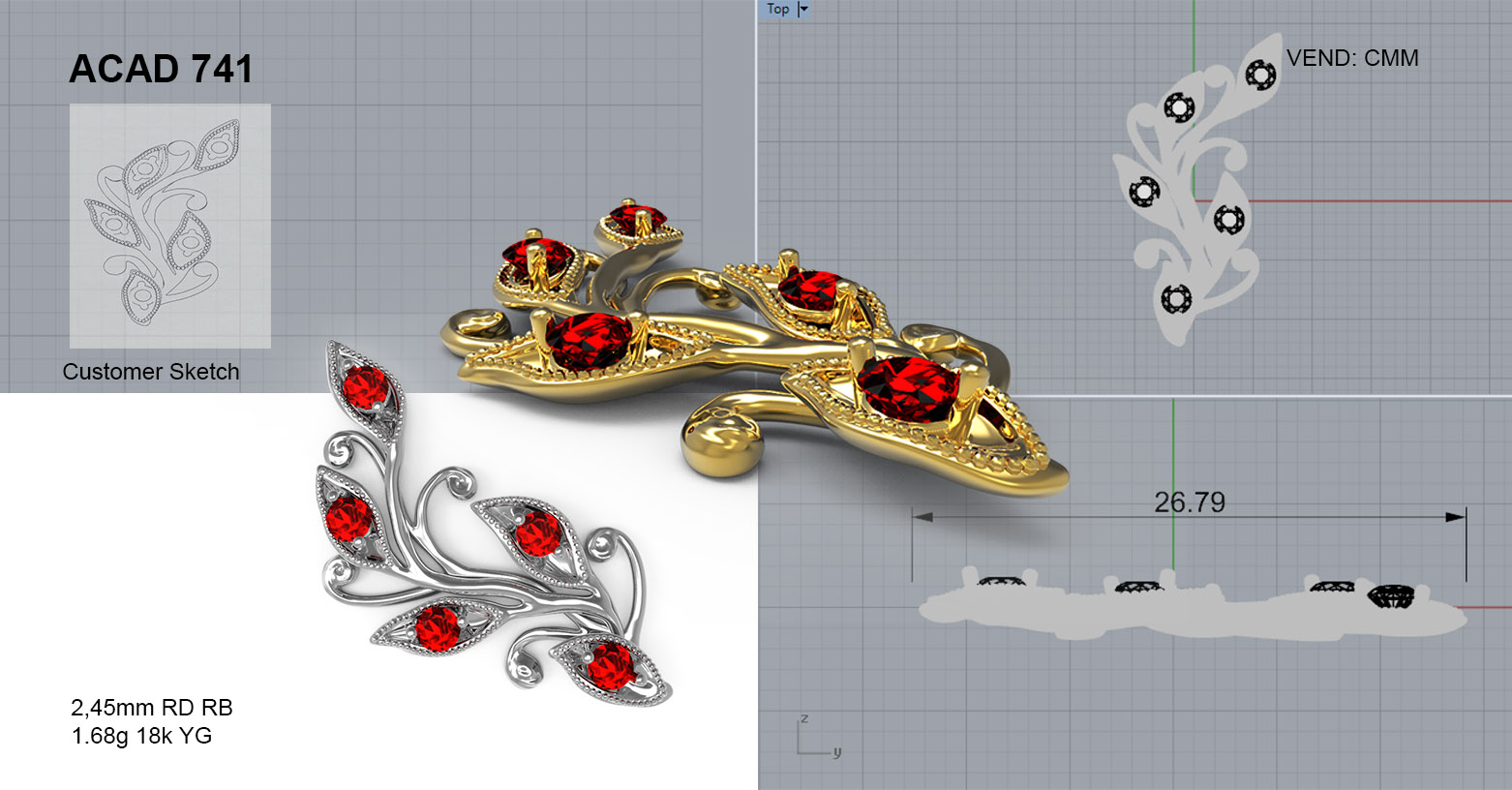The image size is (1512, 790).
Task: Click the 2,45mm RD RB stone spec
Action: [x=152, y=708]
